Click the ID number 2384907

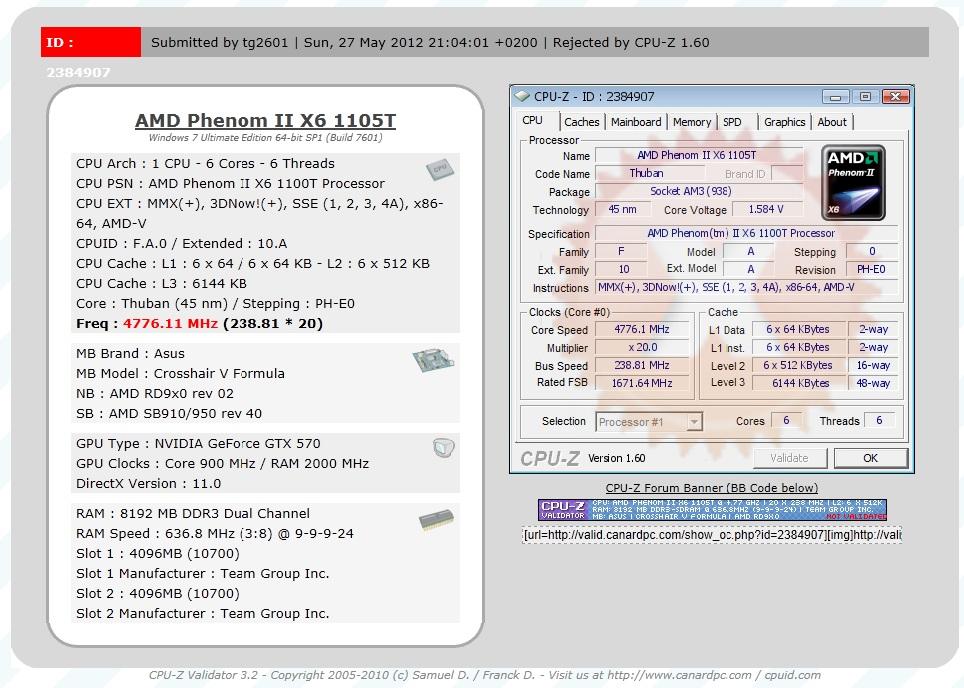point(79,73)
